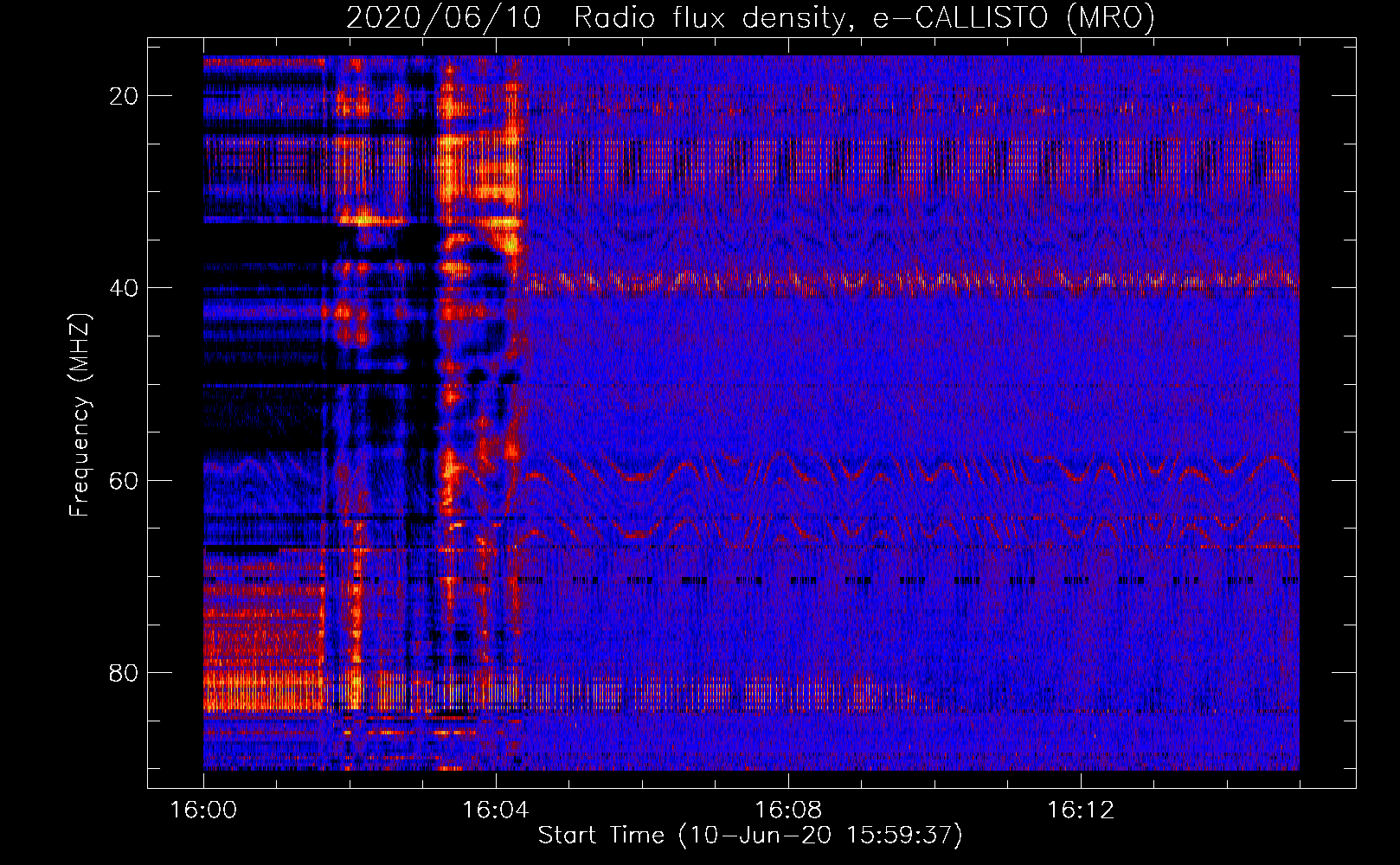Click the 80 MHz frequency tick label
Screen dimensions: 1400x865
(x=124, y=672)
